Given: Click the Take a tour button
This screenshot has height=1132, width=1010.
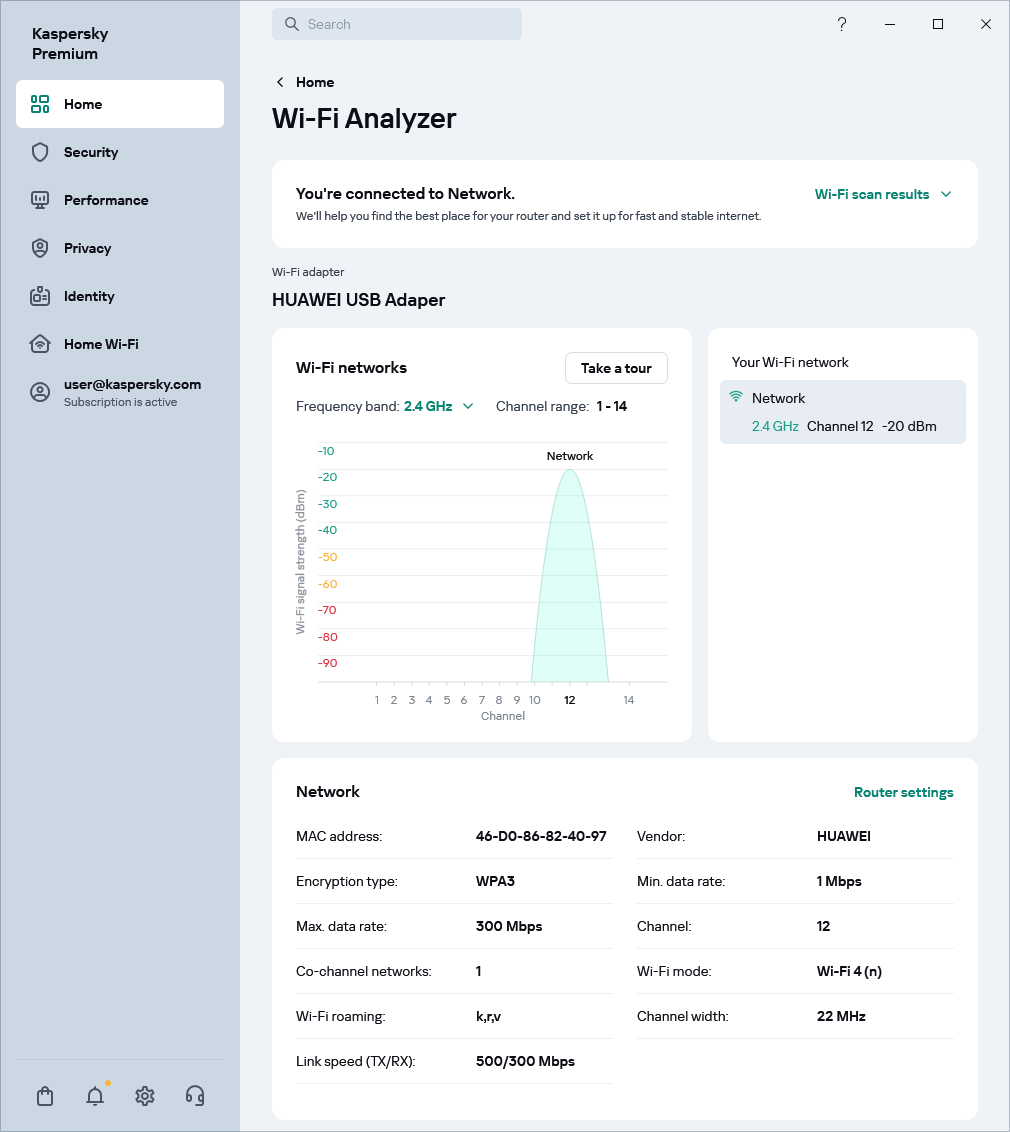Looking at the screenshot, I should coord(616,368).
